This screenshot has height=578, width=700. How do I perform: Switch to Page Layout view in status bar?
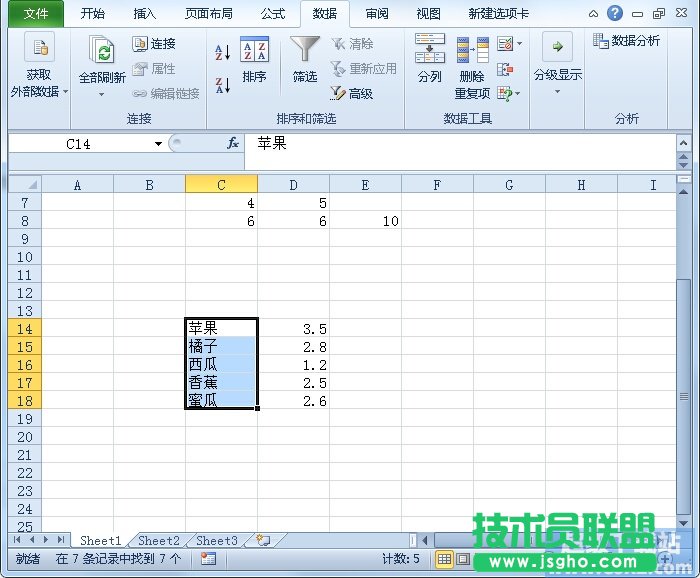click(x=463, y=559)
